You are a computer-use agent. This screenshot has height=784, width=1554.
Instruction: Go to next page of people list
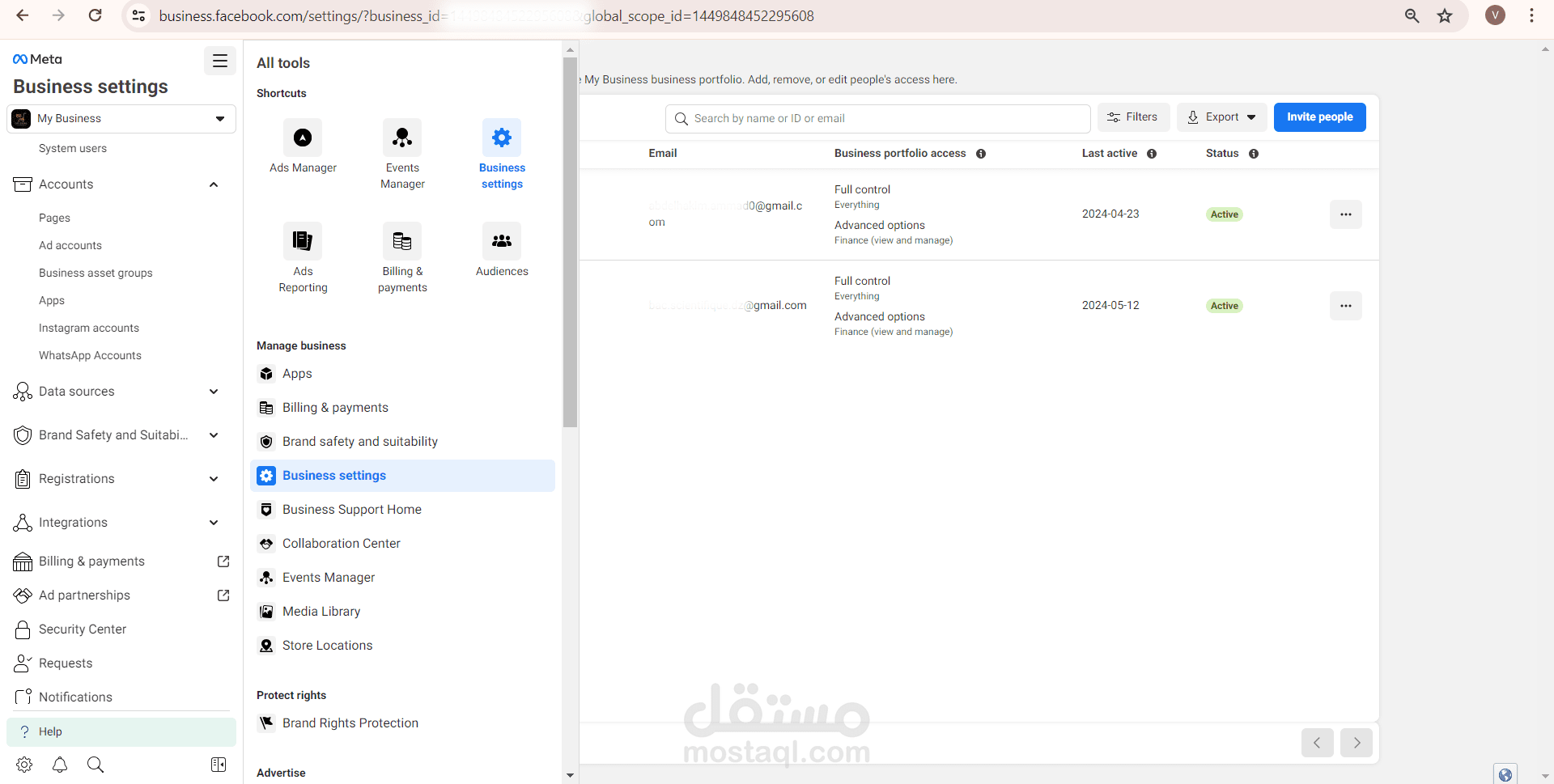tap(1357, 743)
